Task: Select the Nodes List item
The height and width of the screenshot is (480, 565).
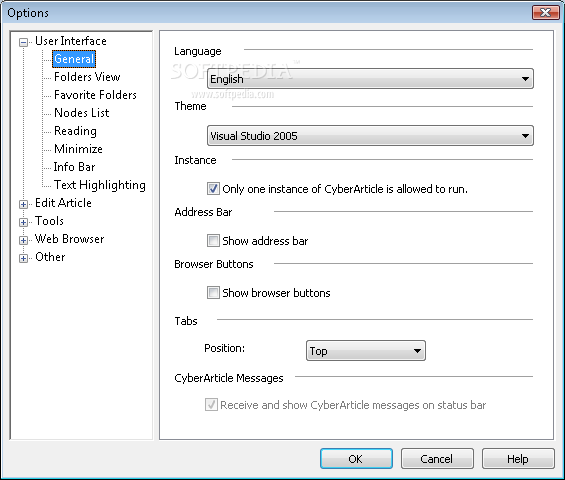Action: 81,113
